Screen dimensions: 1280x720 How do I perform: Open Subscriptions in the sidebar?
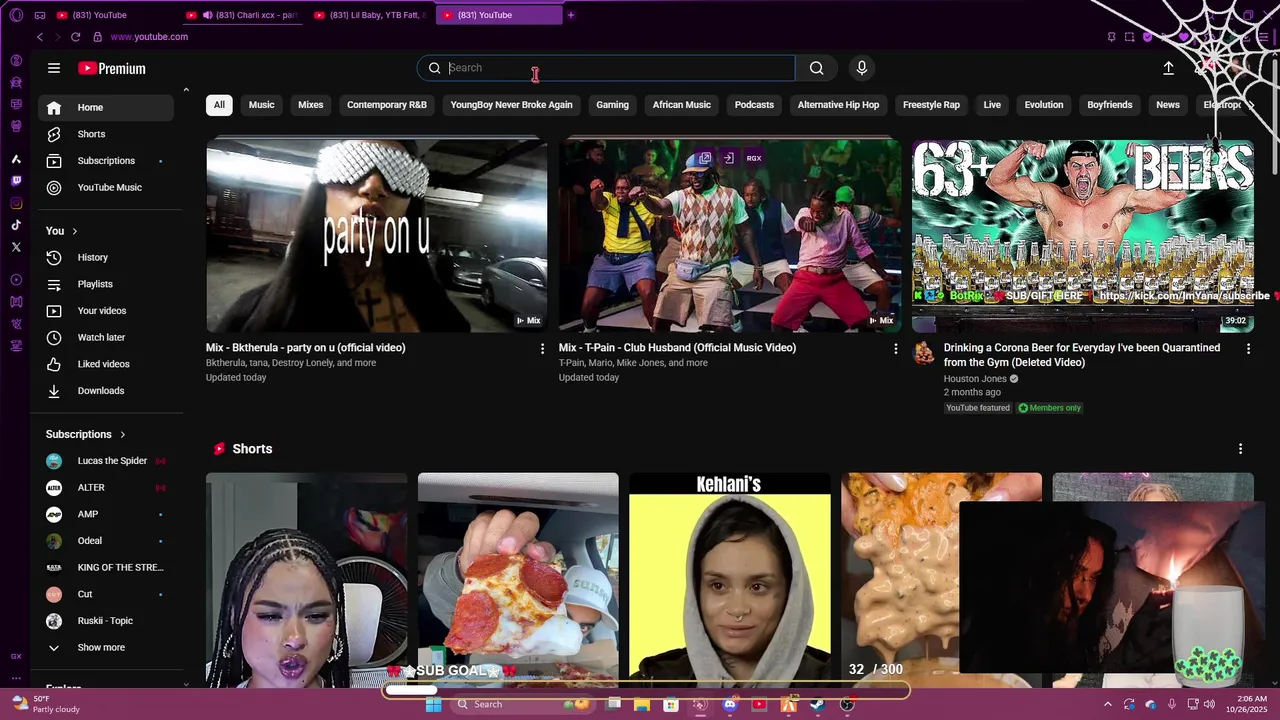point(106,161)
